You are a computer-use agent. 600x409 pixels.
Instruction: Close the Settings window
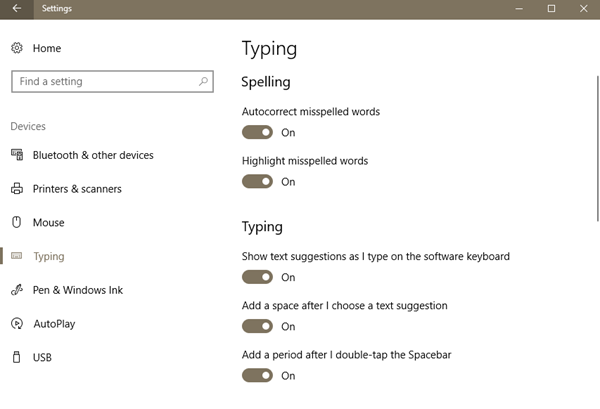(x=583, y=8)
